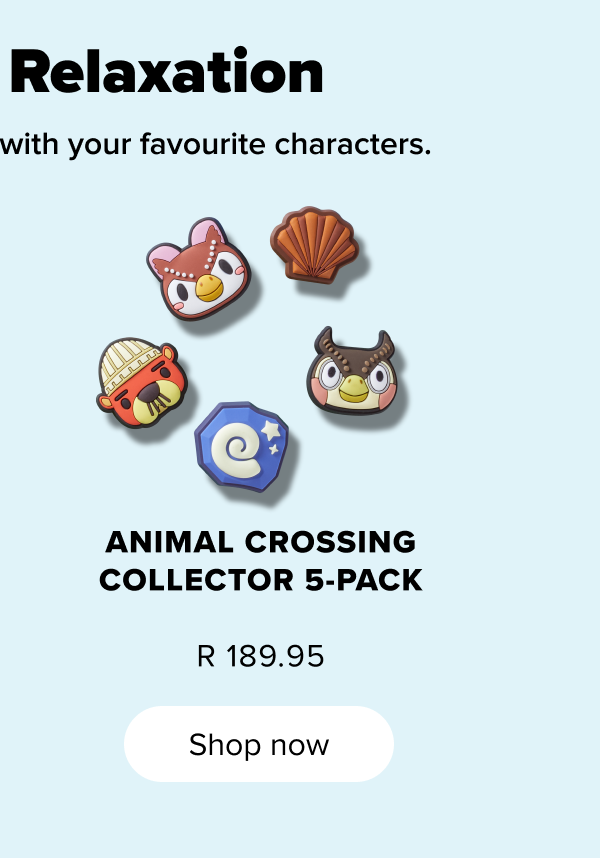Click the pink Celeste owl charm

198,270
